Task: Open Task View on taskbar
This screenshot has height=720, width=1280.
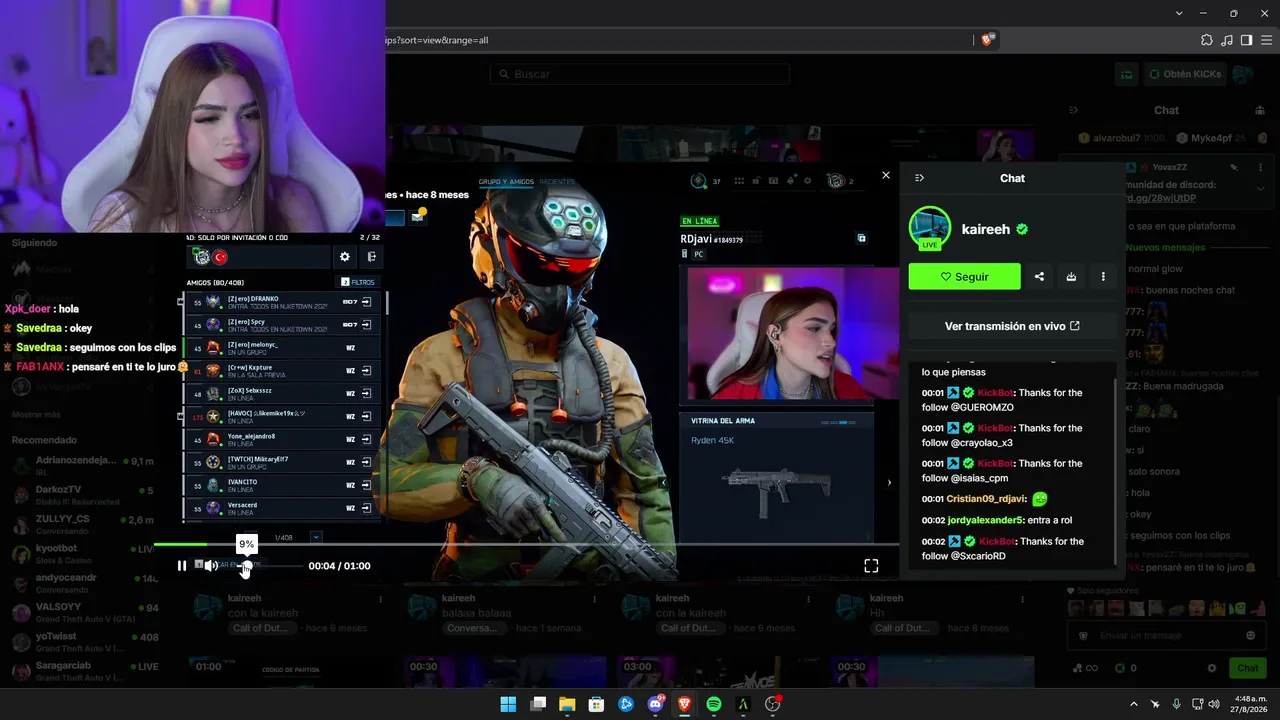Action: (x=538, y=704)
